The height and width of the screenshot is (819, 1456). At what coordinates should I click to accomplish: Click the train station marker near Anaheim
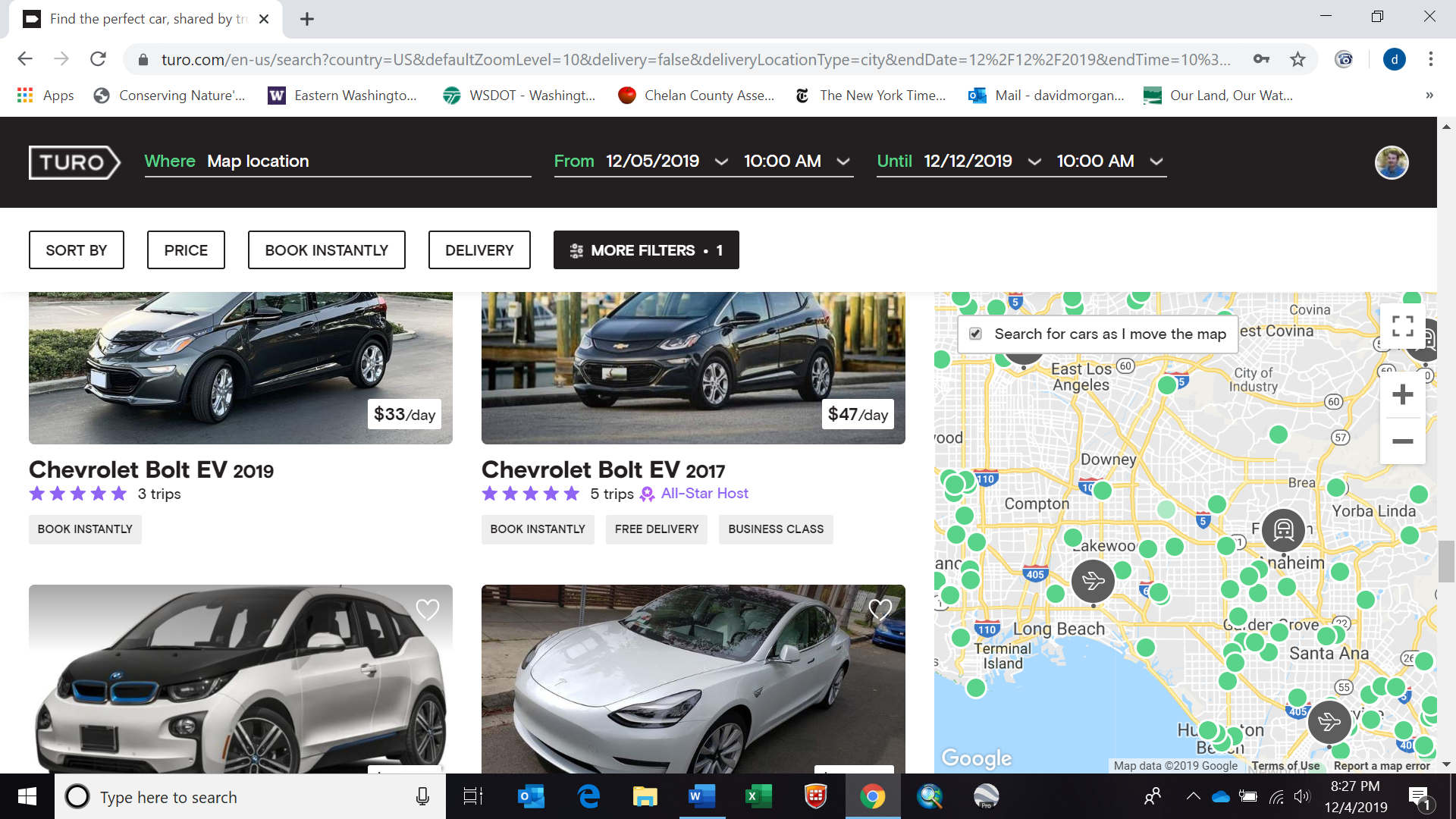(1283, 529)
